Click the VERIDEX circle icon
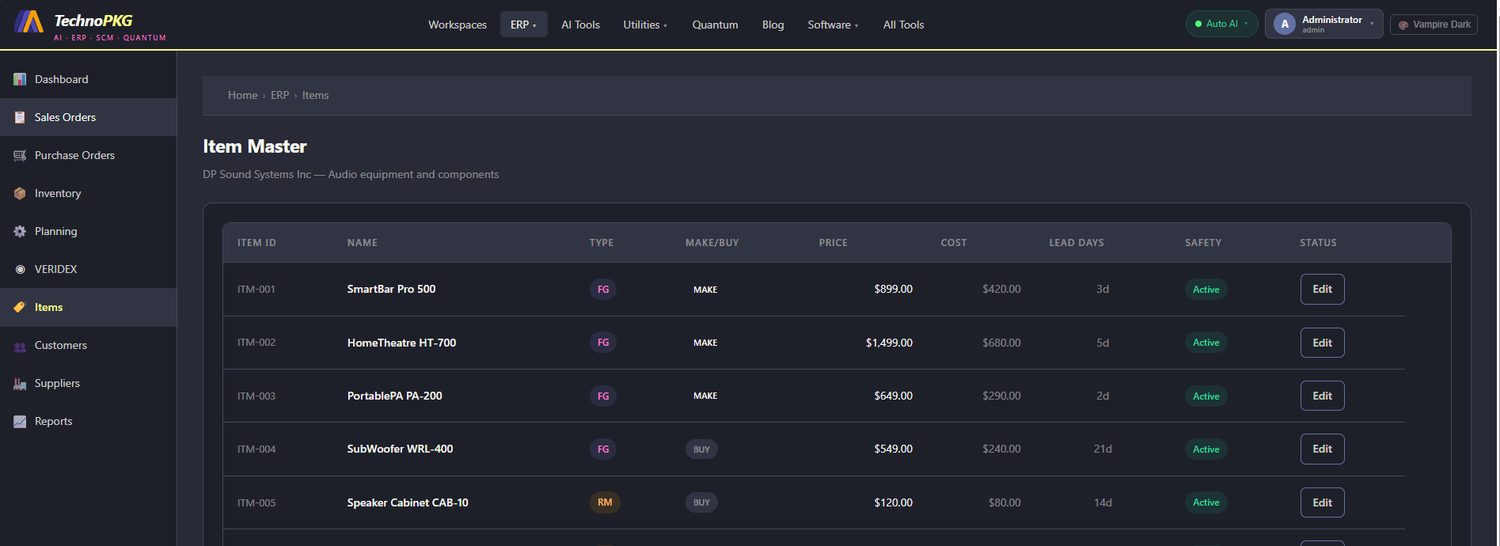The width and height of the screenshot is (1500, 546). point(20,269)
